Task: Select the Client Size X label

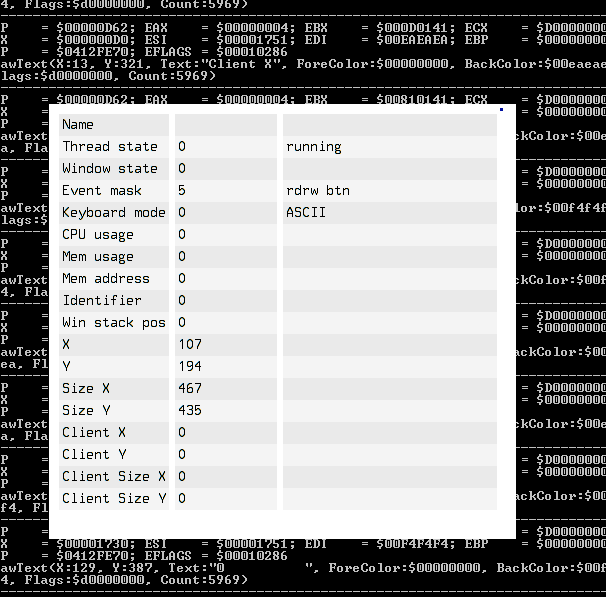Action: [113, 477]
